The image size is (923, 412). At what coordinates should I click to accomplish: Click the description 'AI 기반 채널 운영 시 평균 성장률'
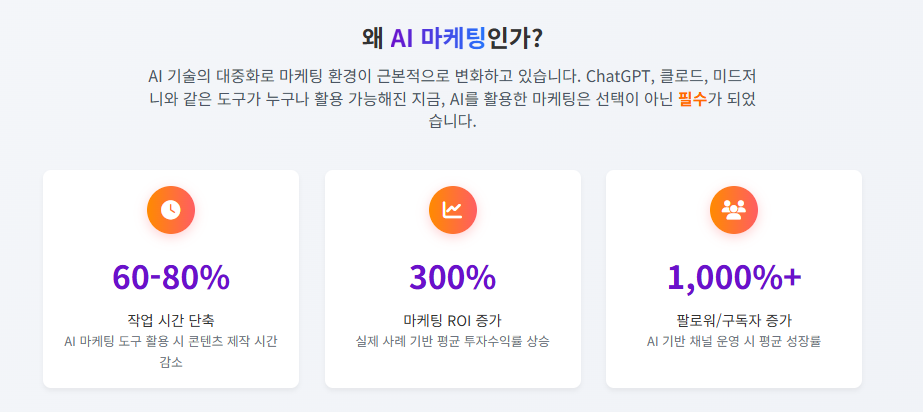click(734, 341)
